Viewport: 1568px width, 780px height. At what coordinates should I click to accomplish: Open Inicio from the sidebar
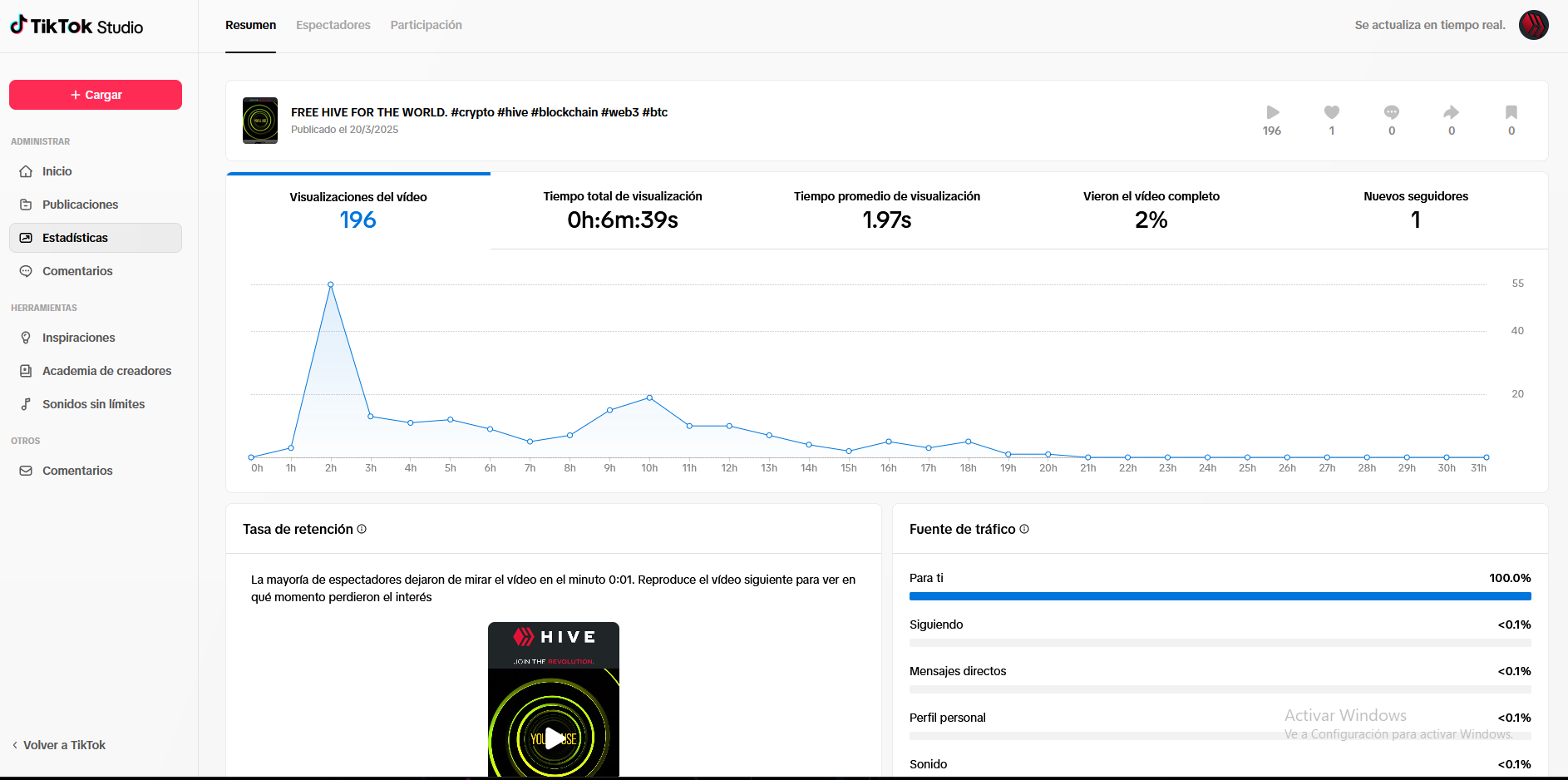[x=96, y=171]
